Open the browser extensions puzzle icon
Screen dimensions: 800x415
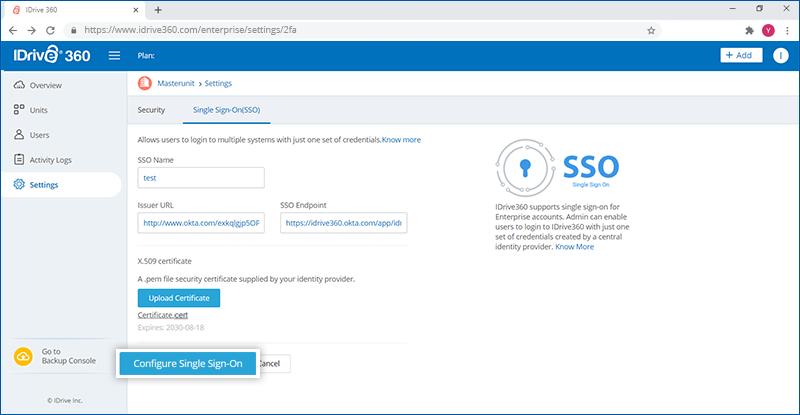tap(749, 30)
